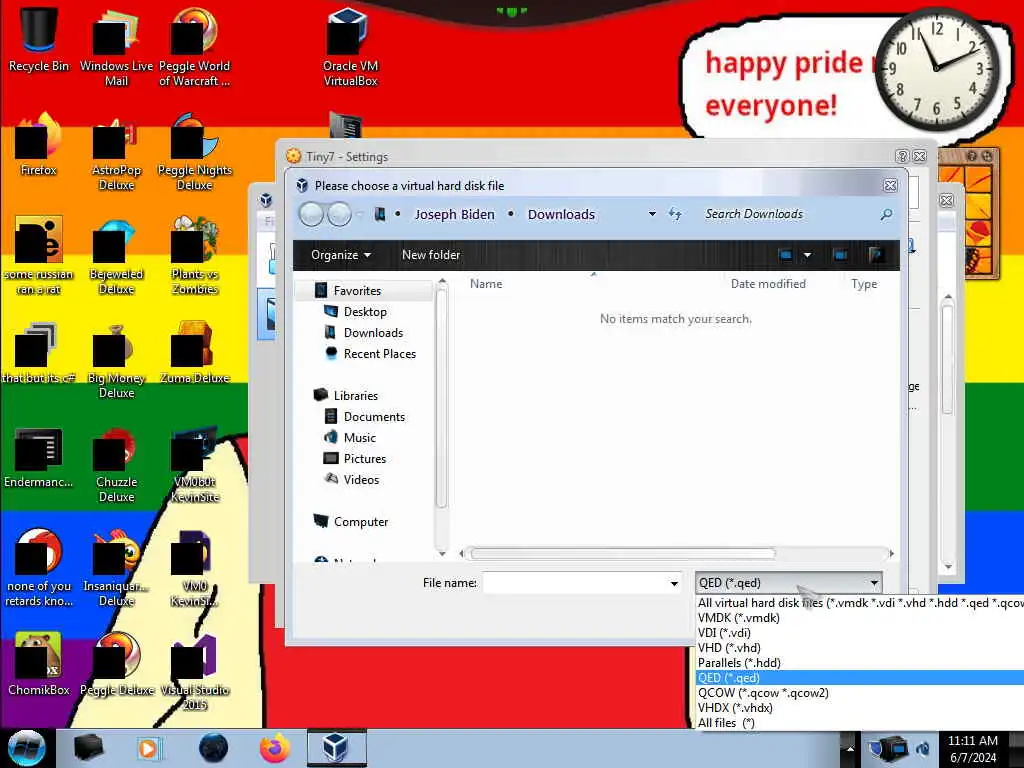Open the Organize dropdown menu
This screenshot has width=1024, height=768.
(340, 255)
